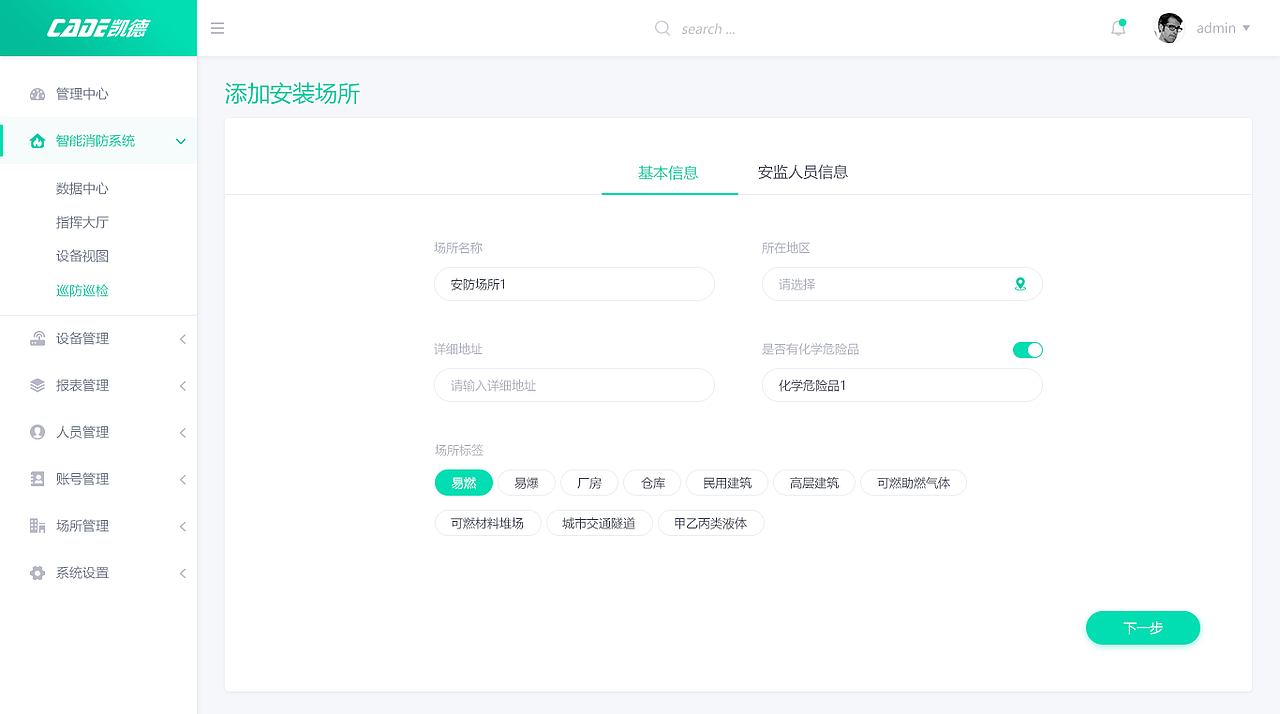1280x714 pixels.
Task: Click the 场所管理 building icon
Action: [x=38, y=526]
